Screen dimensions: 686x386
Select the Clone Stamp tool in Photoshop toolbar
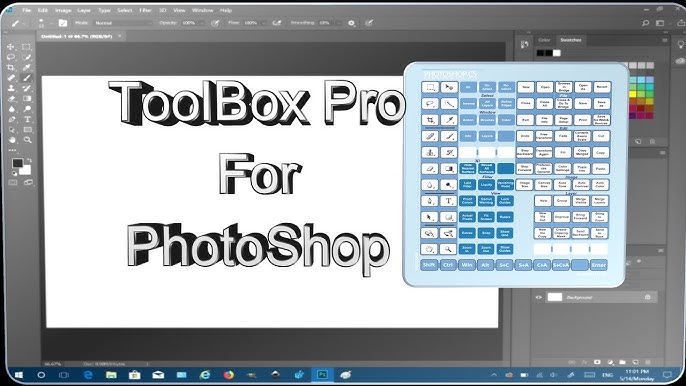pos(11,88)
